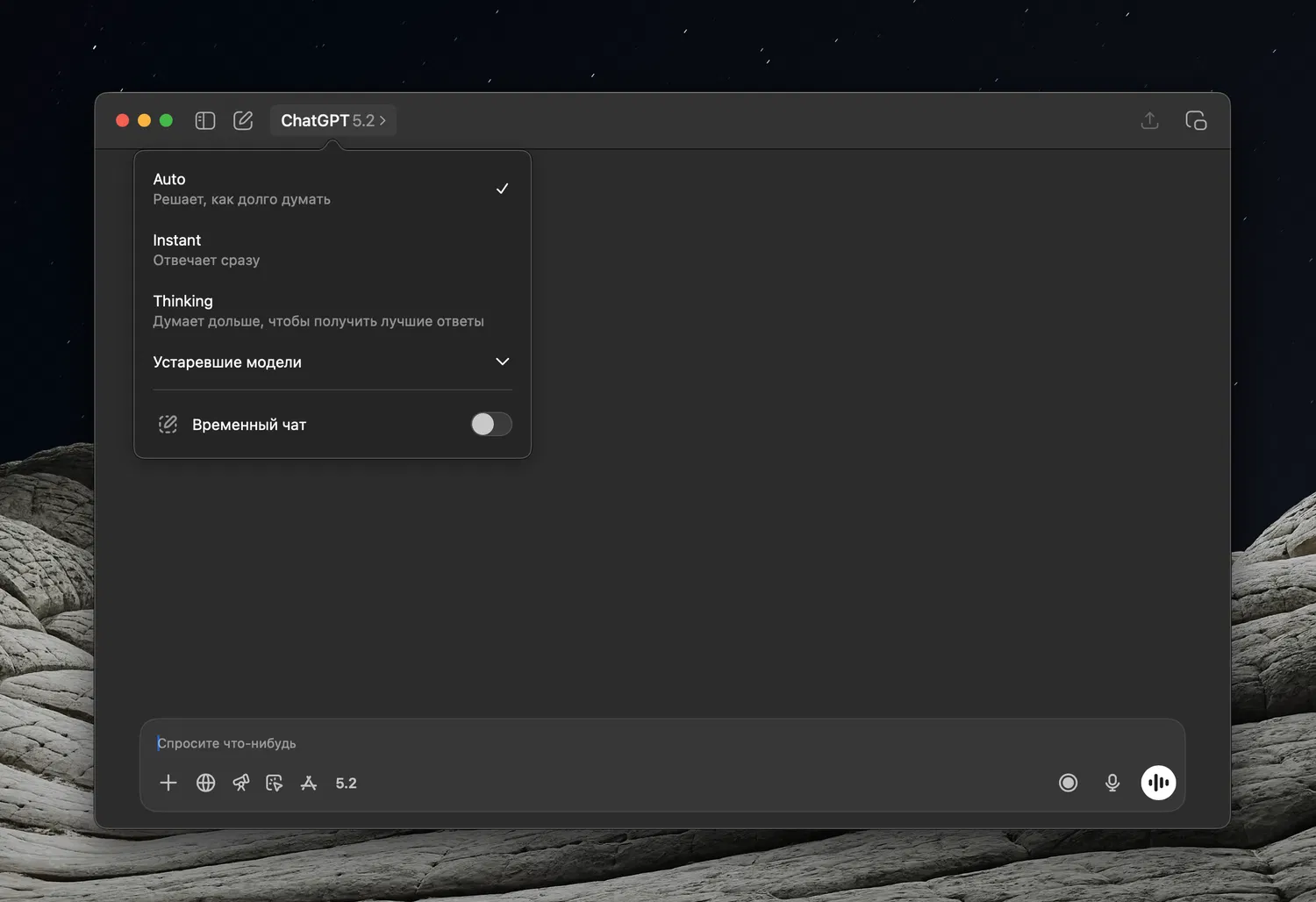Open the apps icon in composer

click(x=309, y=783)
